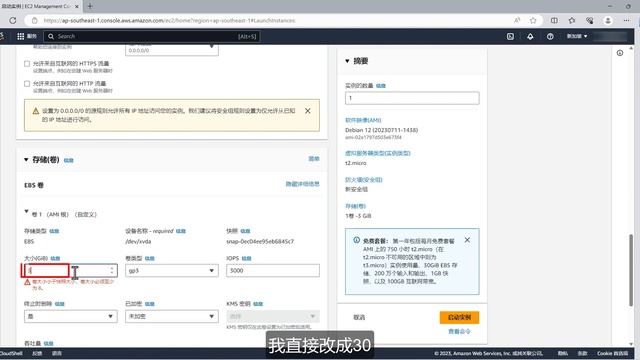Enable allow HTTPS traffic from internet
This screenshot has height=360, width=640.
[27, 64]
